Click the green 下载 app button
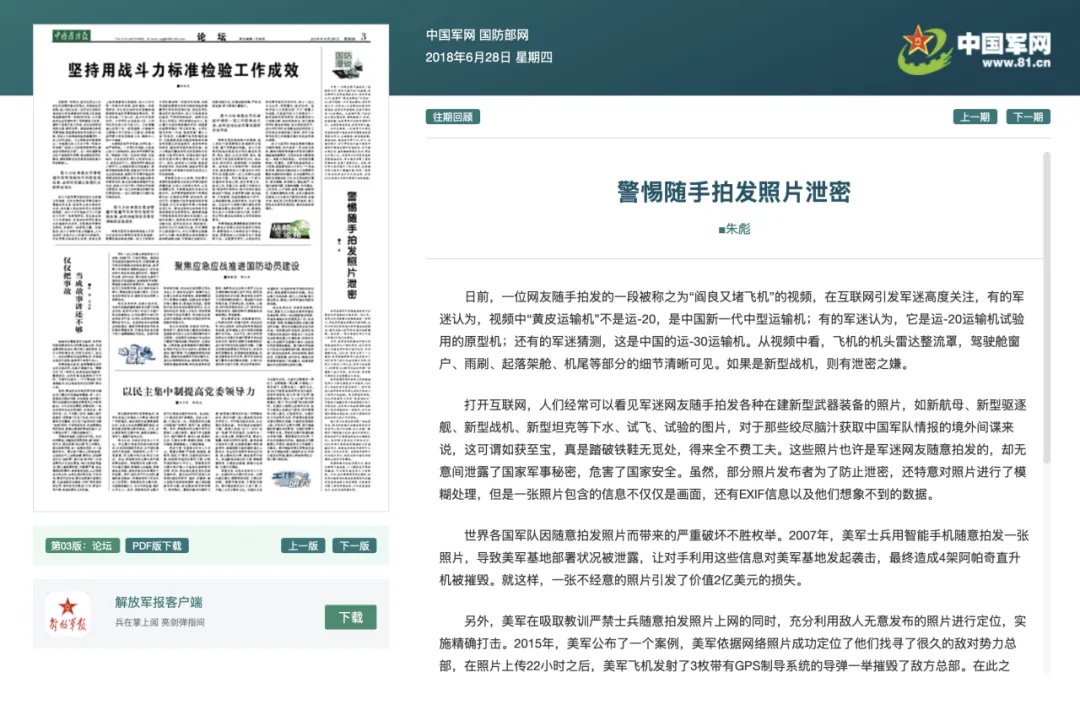 pos(351,617)
